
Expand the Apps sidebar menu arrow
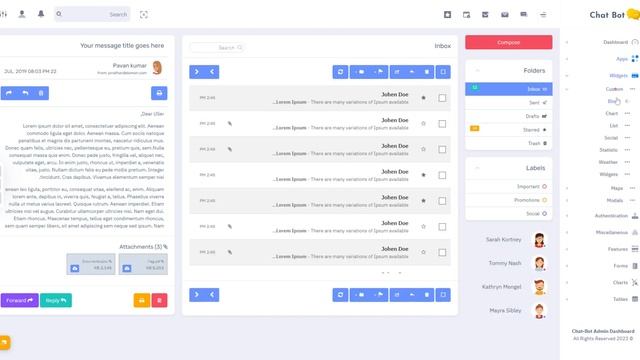(567, 59)
